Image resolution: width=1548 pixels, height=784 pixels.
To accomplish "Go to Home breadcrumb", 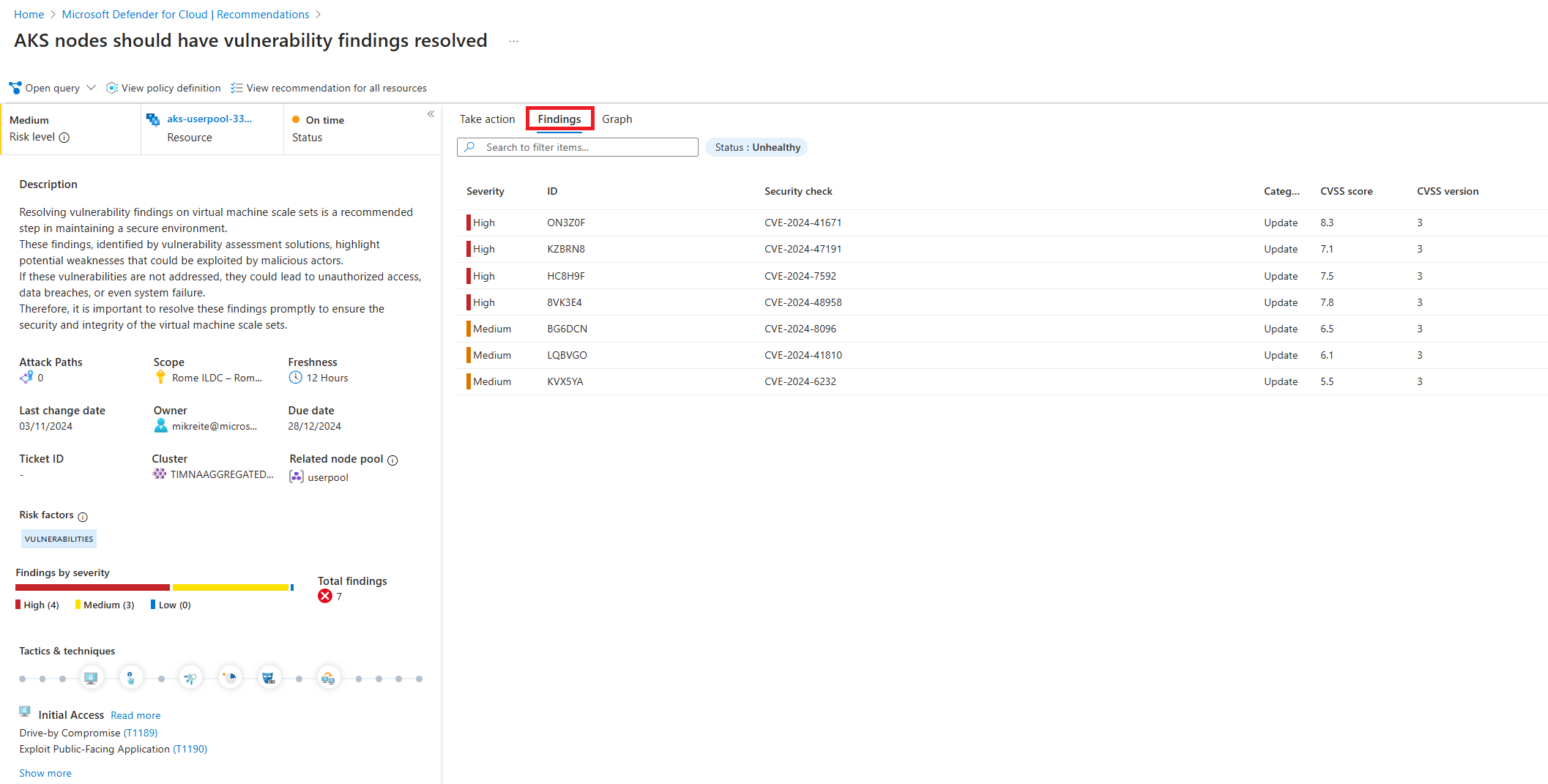I will point(29,15).
